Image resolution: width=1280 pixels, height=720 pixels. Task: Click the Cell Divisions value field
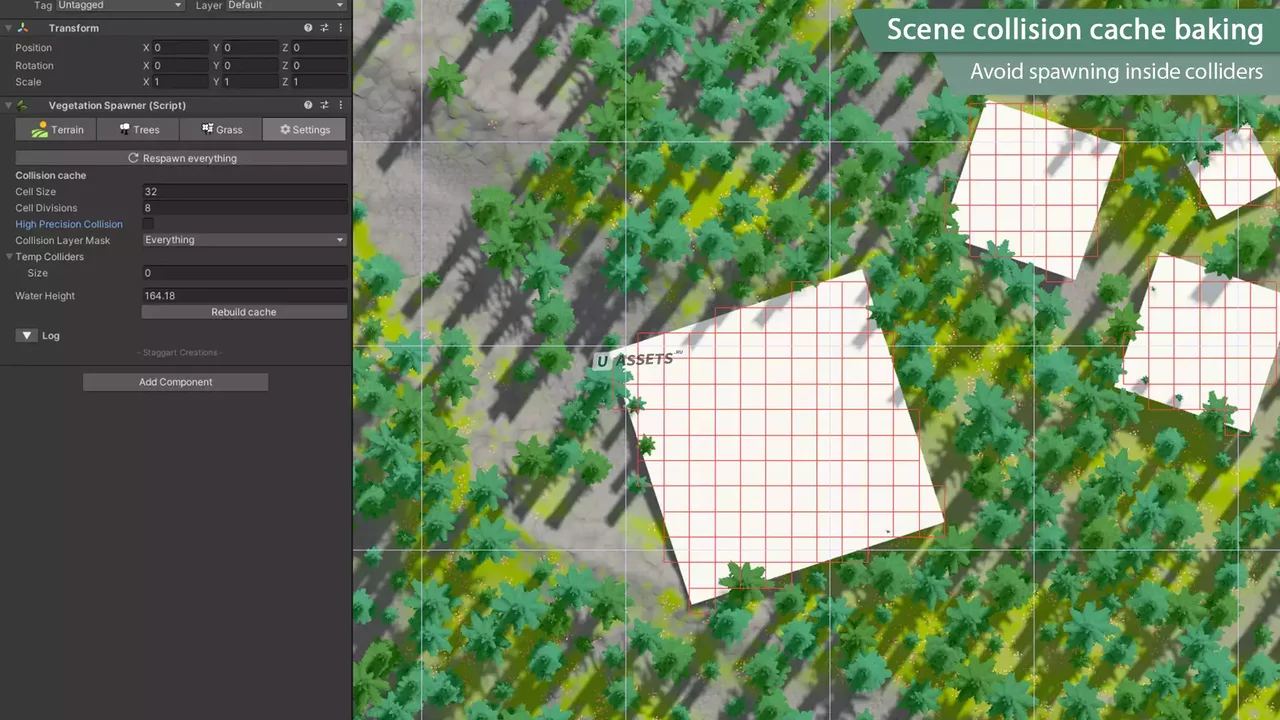(x=244, y=208)
